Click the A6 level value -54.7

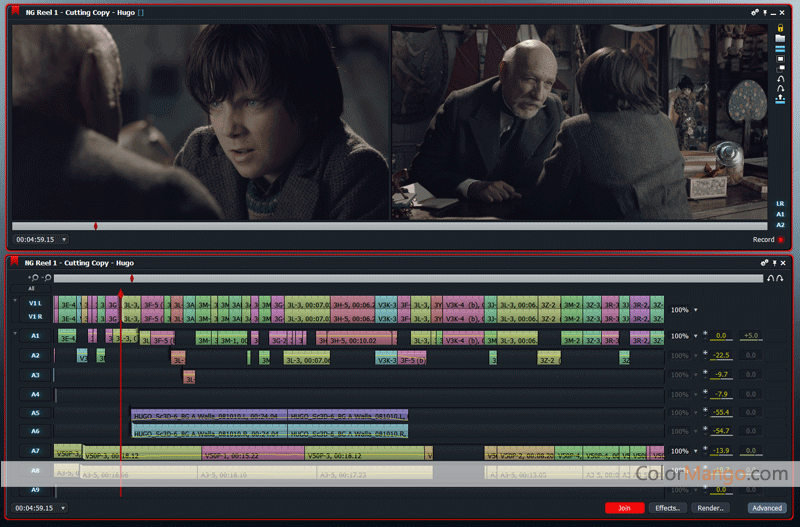tap(722, 431)
